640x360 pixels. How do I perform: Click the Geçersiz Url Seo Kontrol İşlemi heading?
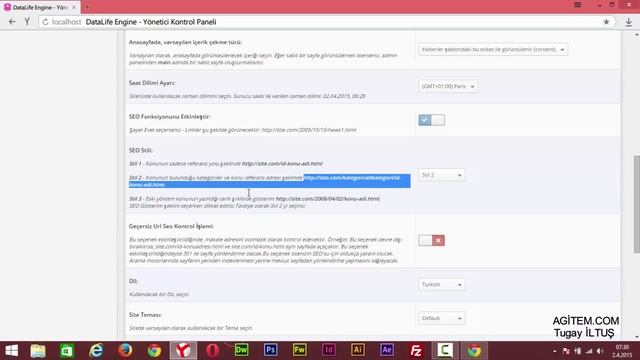pos(171,226)
